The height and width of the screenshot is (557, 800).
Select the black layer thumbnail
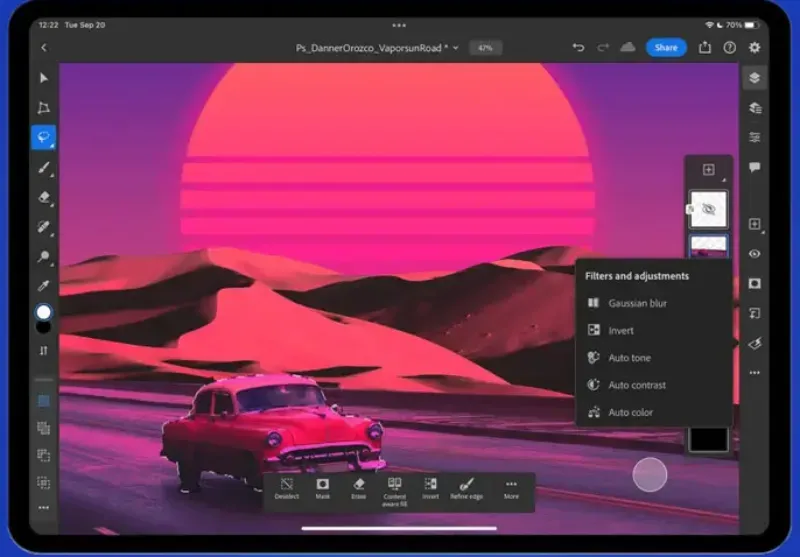tap(709, 440)
